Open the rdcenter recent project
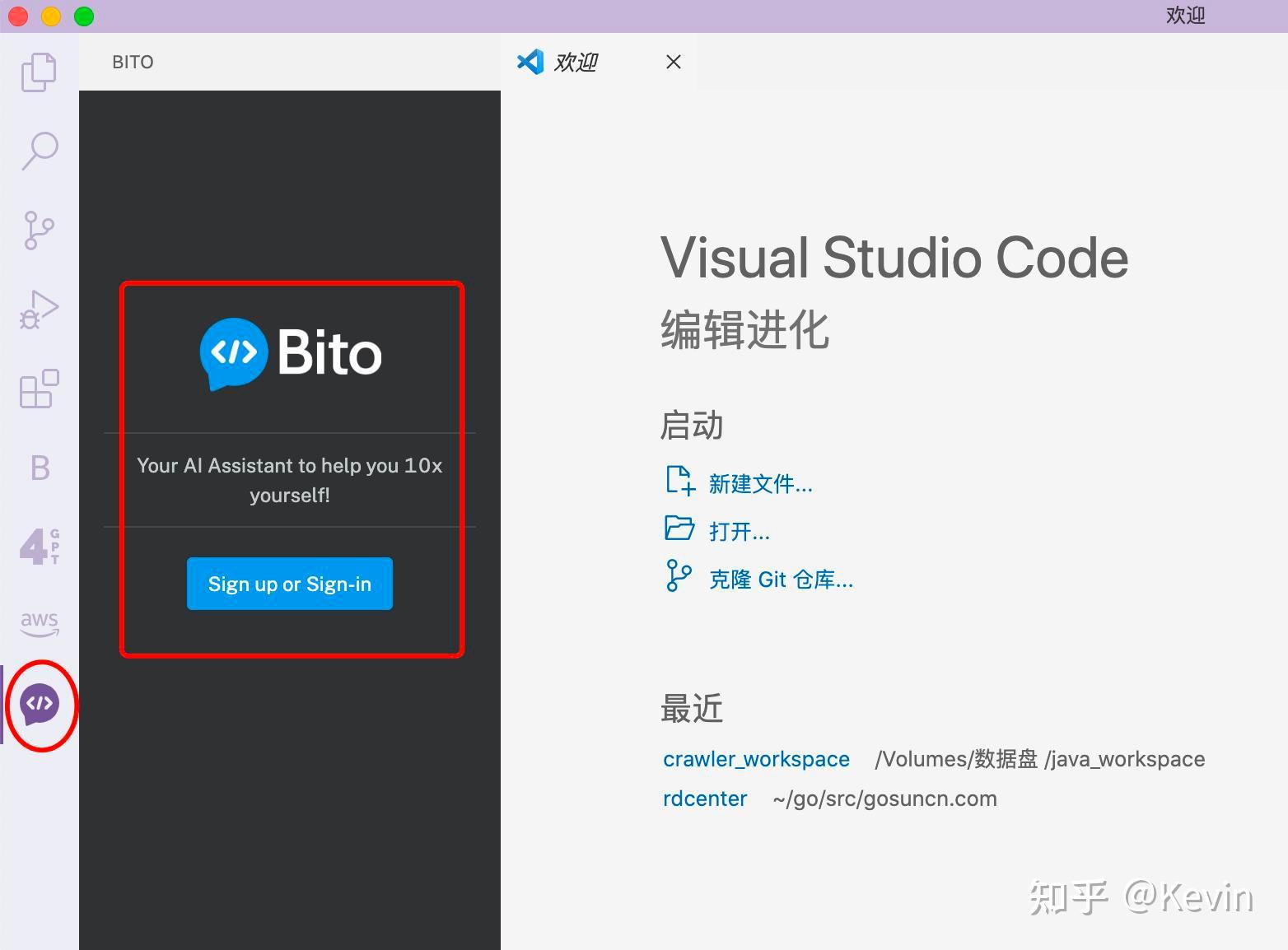 704,798
